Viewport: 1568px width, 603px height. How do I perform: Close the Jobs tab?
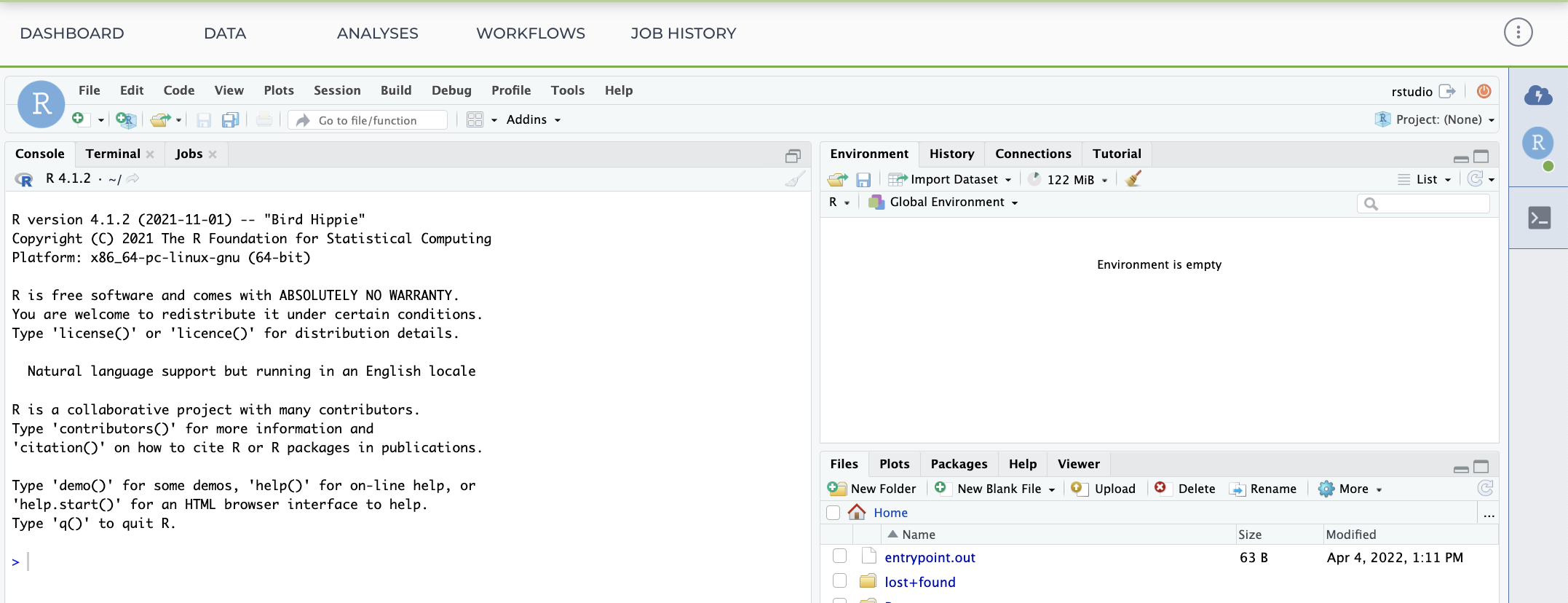coord(213,154)
